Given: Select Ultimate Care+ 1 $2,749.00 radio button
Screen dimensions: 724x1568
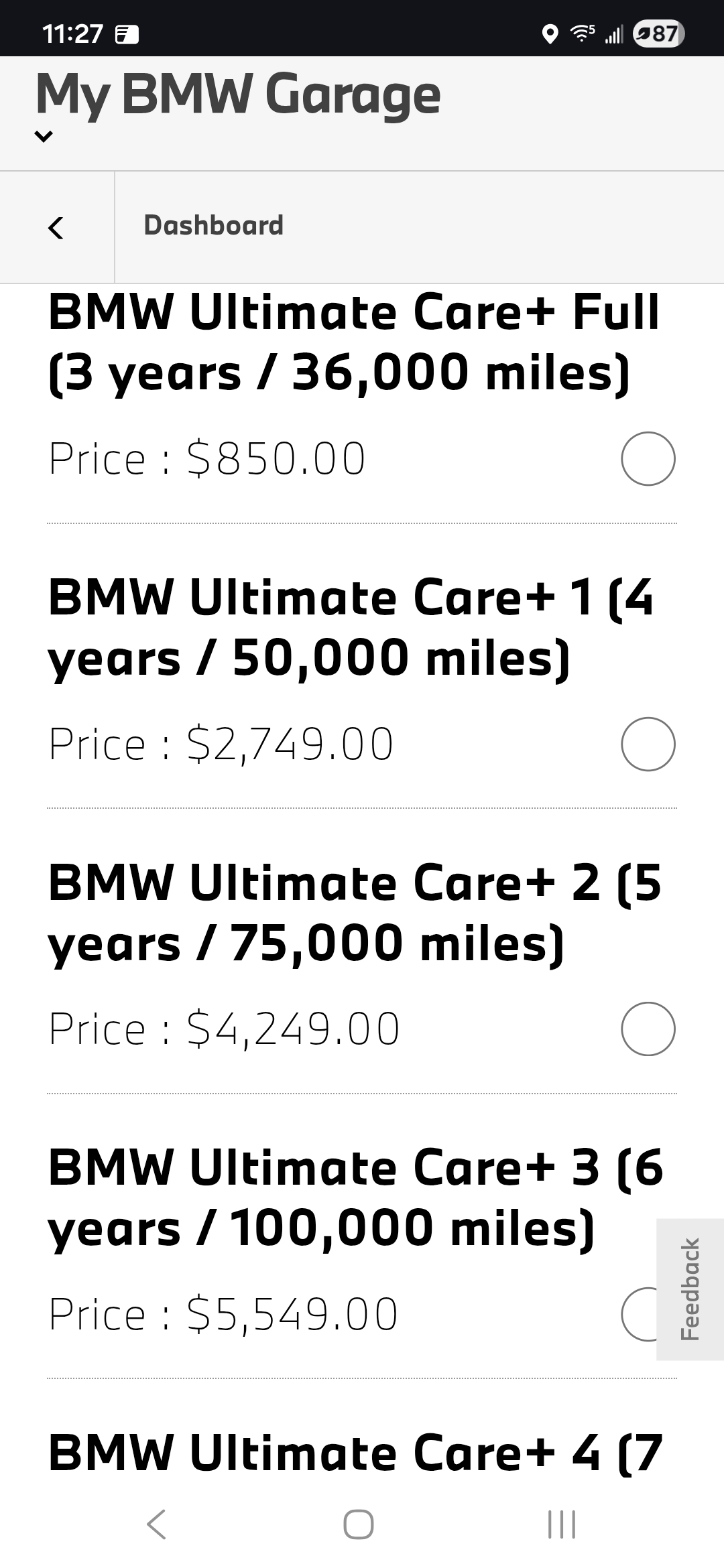Looking at the screenshot, I should pos(648,744).
